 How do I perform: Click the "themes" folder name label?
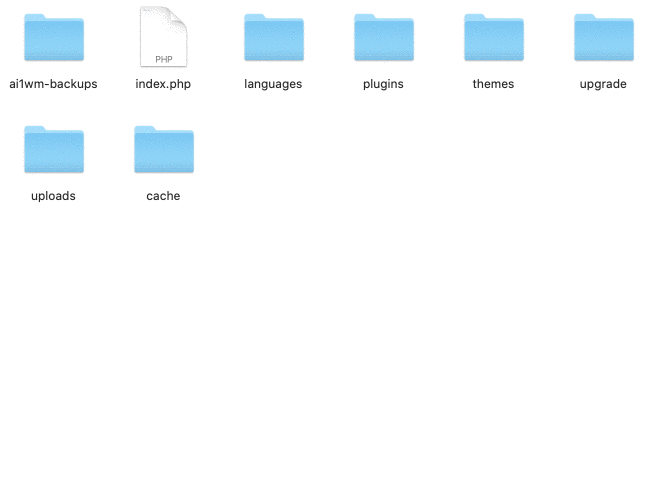pyautogui.click(x=493, y=84)
